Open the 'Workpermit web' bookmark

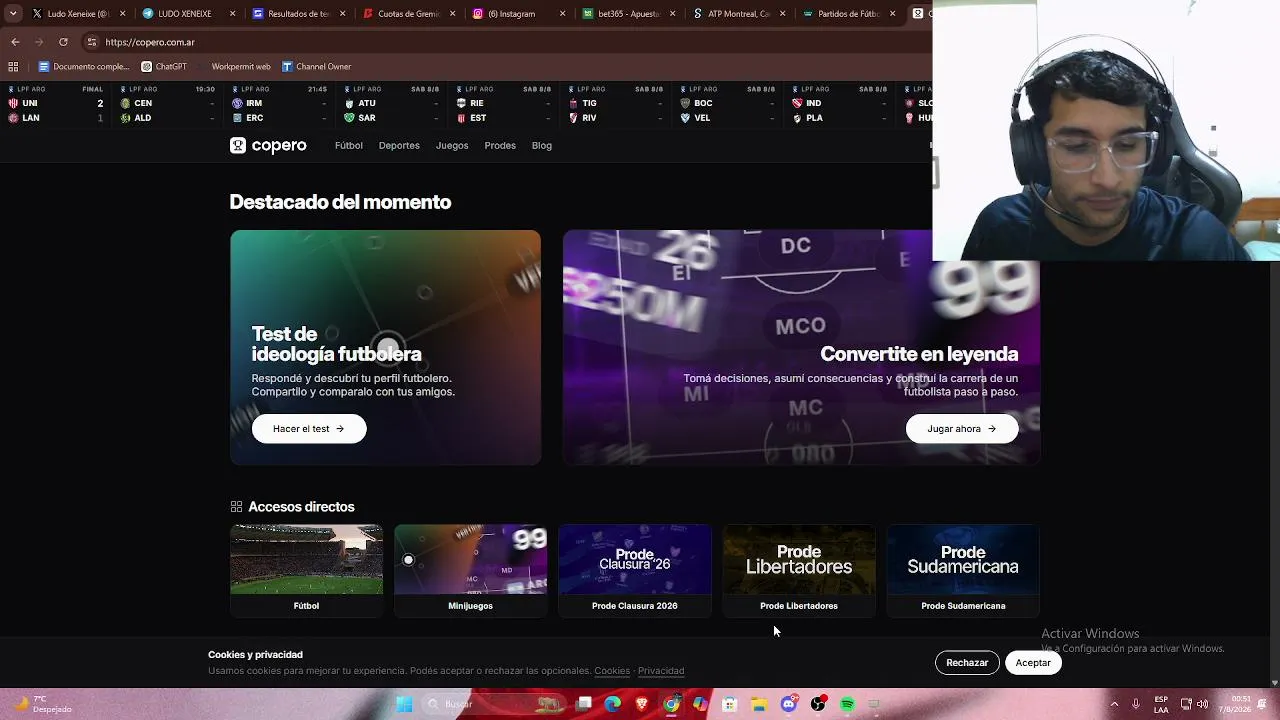click(x=234, y=67)
